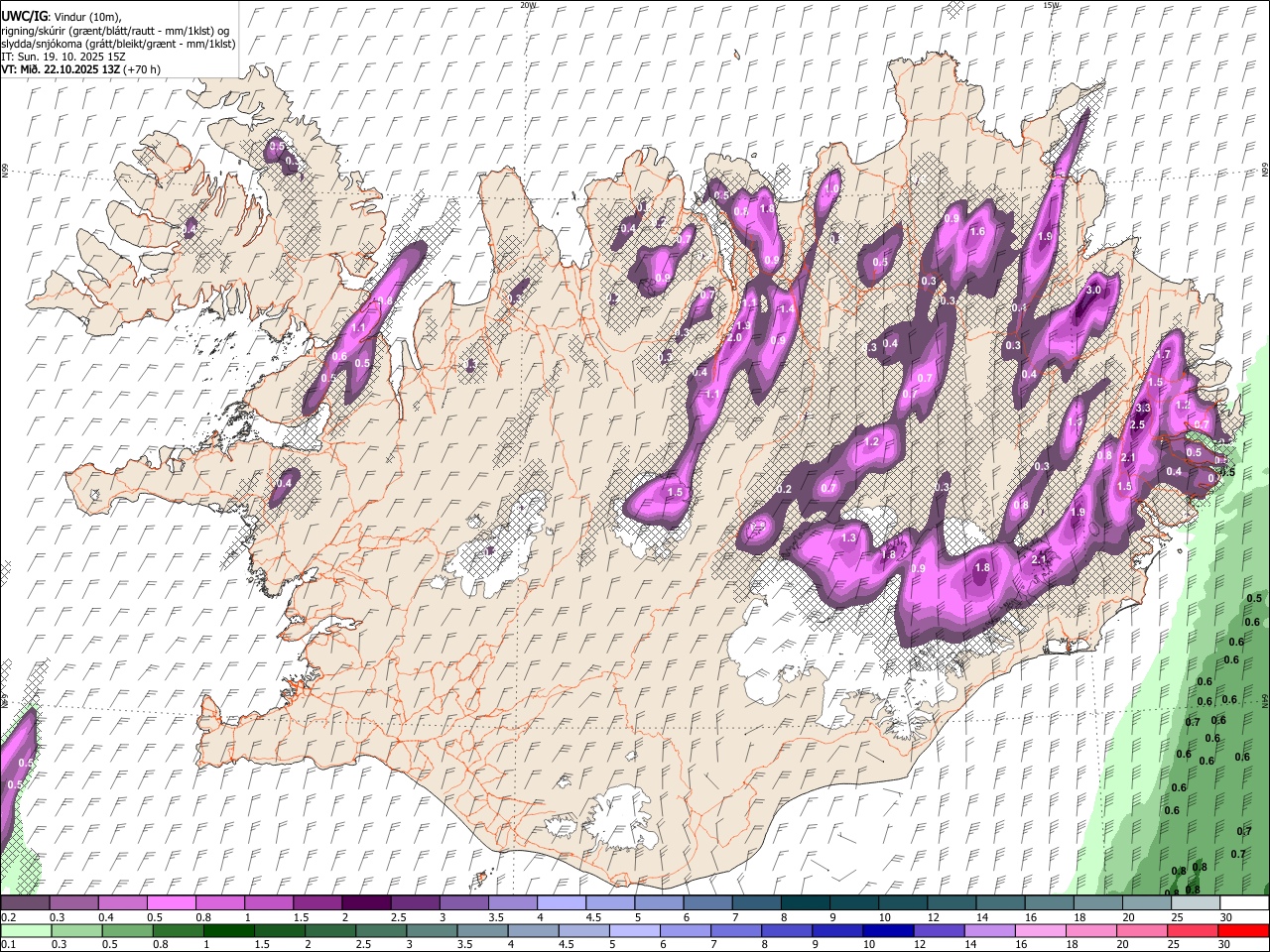Click the "2.0" snowfall value on the map
Image resolution: width=1270 pixels, height=952 pixels.
[734, 338]
